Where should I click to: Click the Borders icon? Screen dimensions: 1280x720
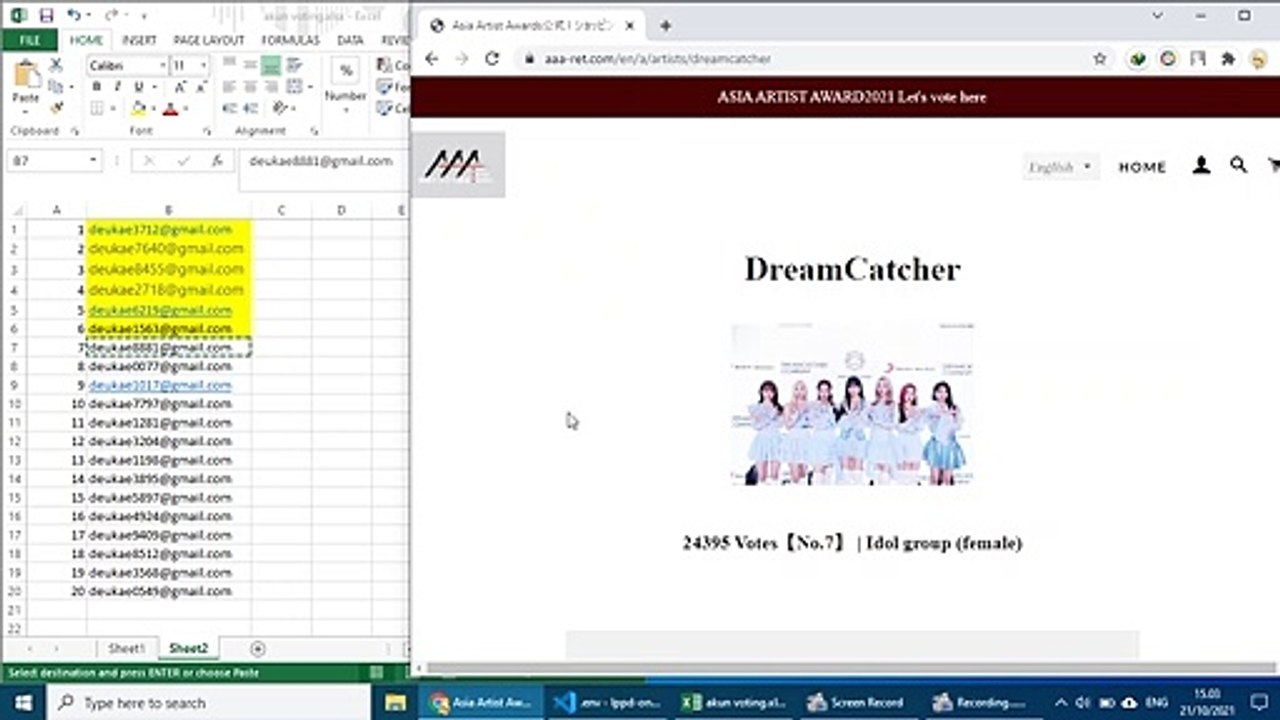coord(97,108)
